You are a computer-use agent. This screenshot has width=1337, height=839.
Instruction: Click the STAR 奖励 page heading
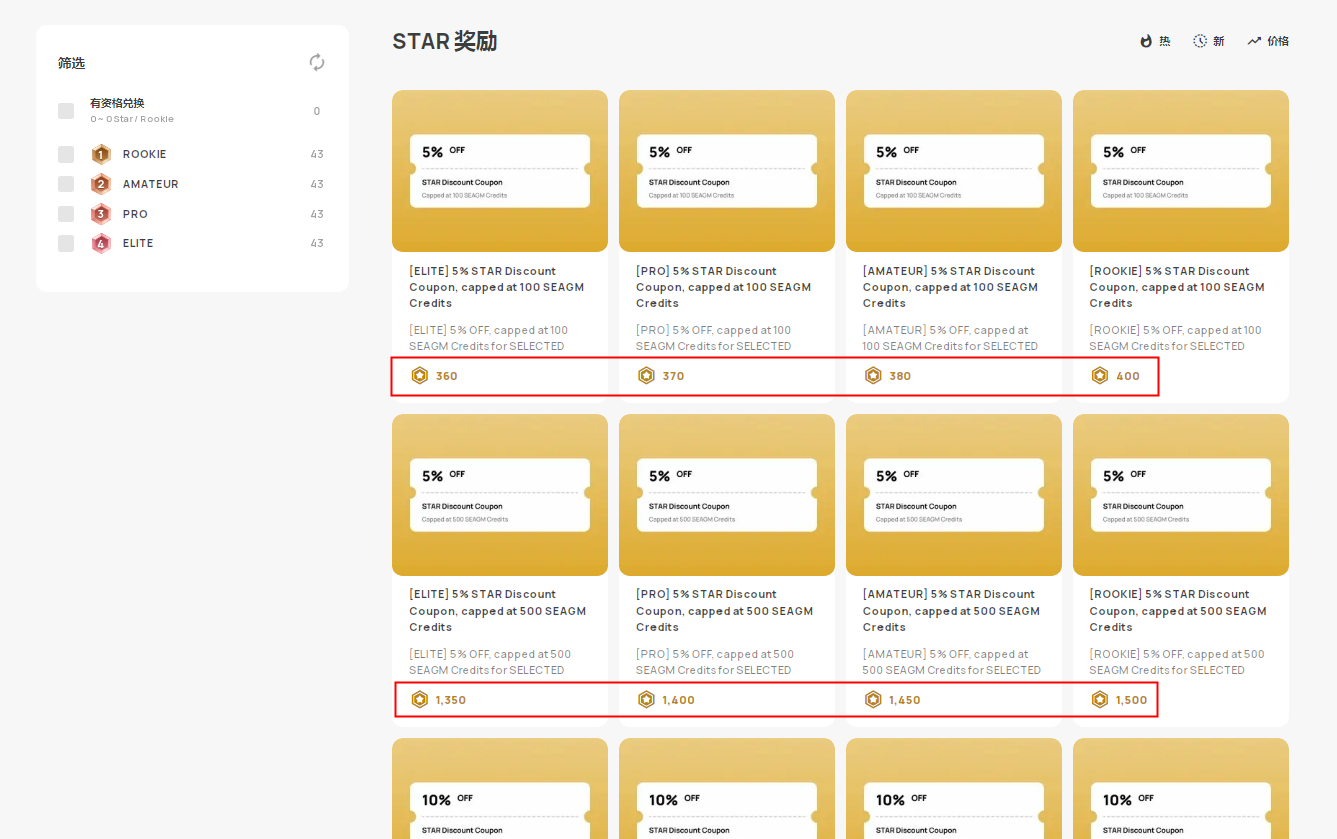click(x=445, y=41)
